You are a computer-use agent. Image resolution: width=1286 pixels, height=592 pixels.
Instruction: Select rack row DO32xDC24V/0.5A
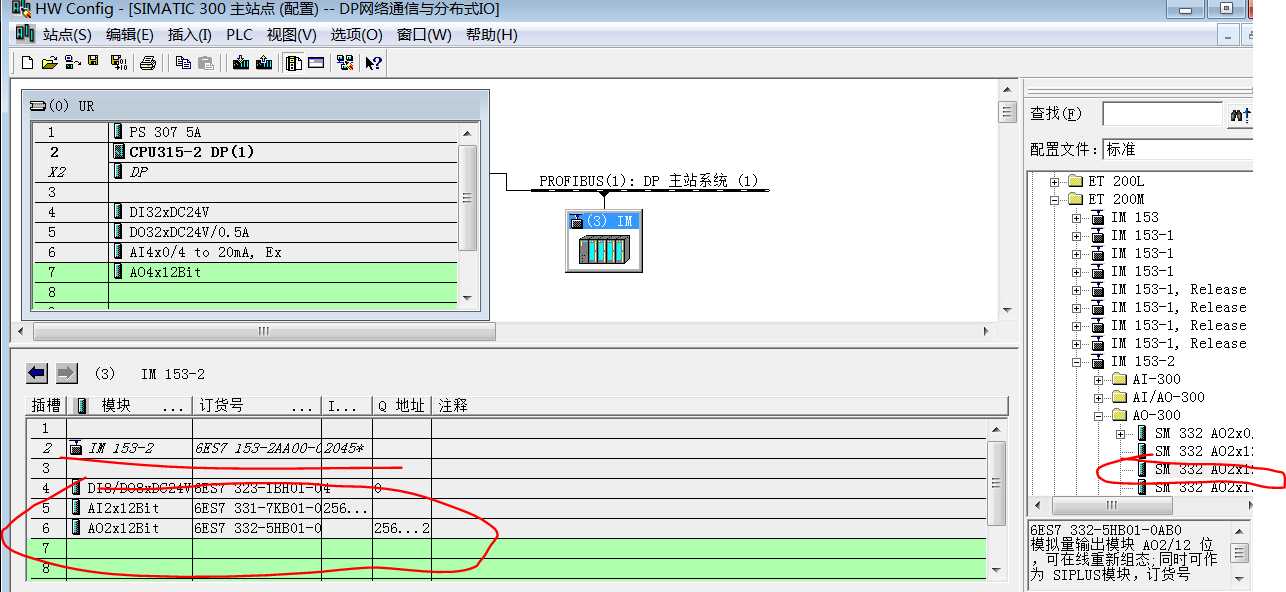pyautogui.click(x=245, y=232)
